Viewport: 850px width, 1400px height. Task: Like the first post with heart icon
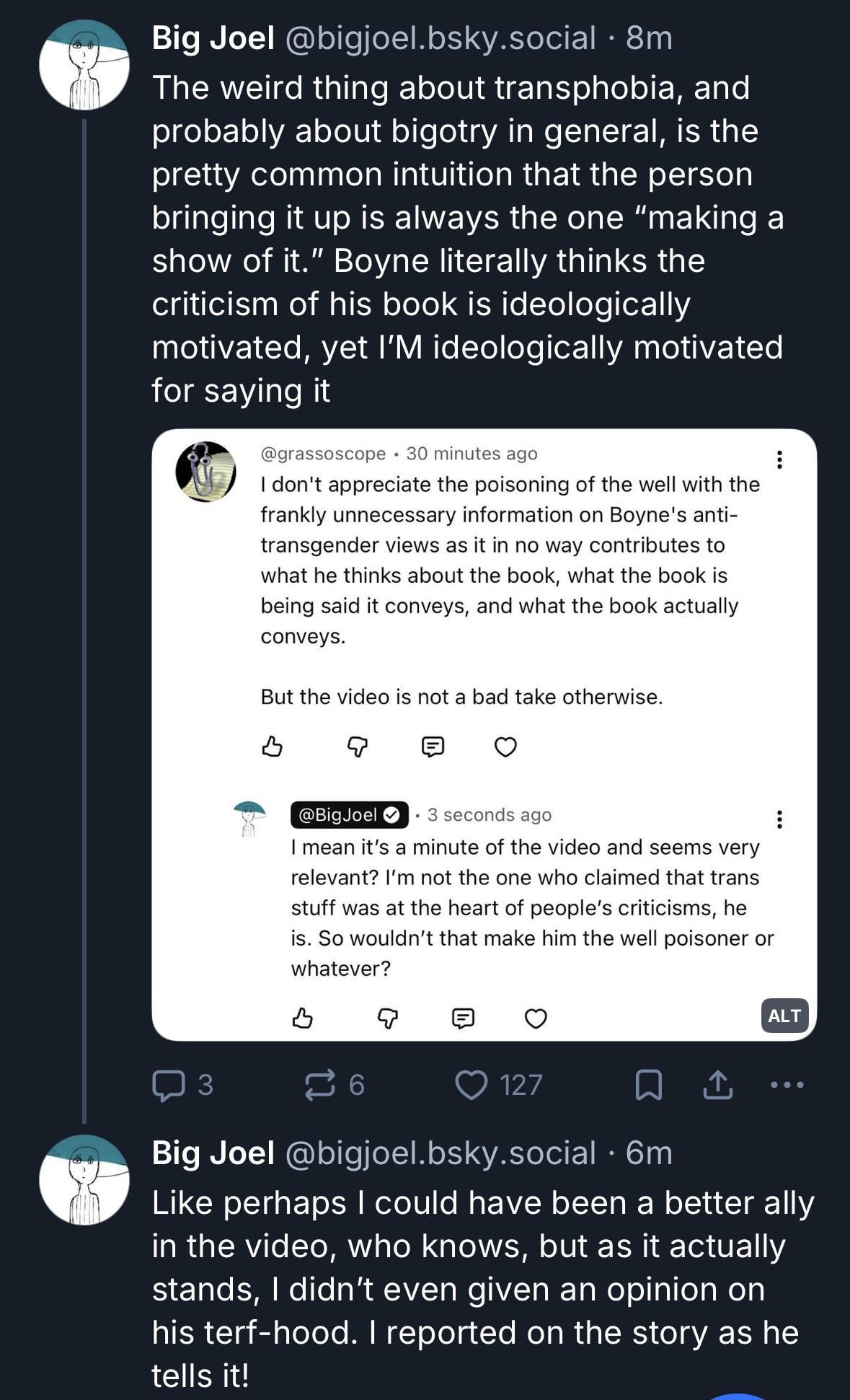(472, 1085)
